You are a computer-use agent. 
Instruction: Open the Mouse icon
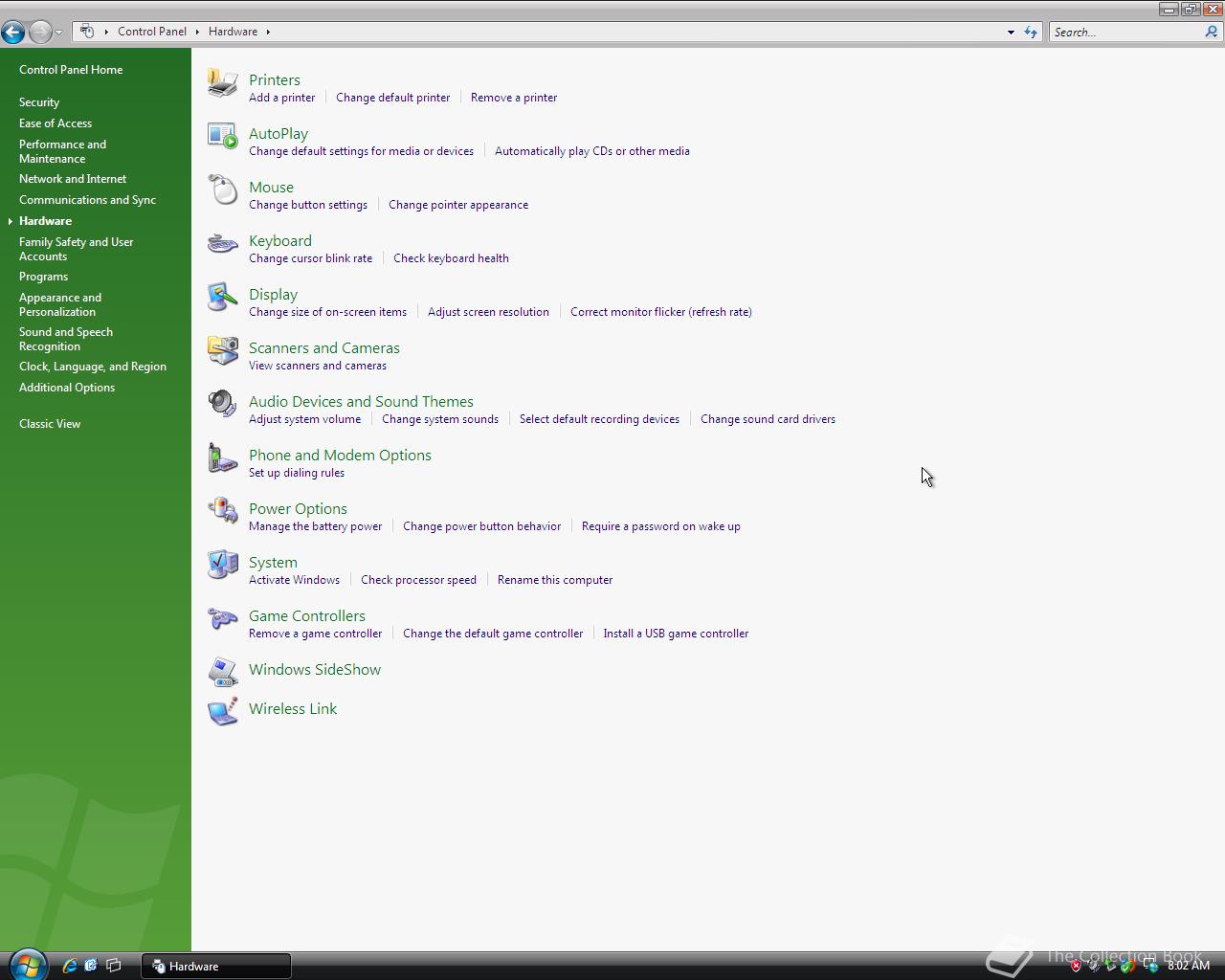pyautogui.click(x=223, y=189)
